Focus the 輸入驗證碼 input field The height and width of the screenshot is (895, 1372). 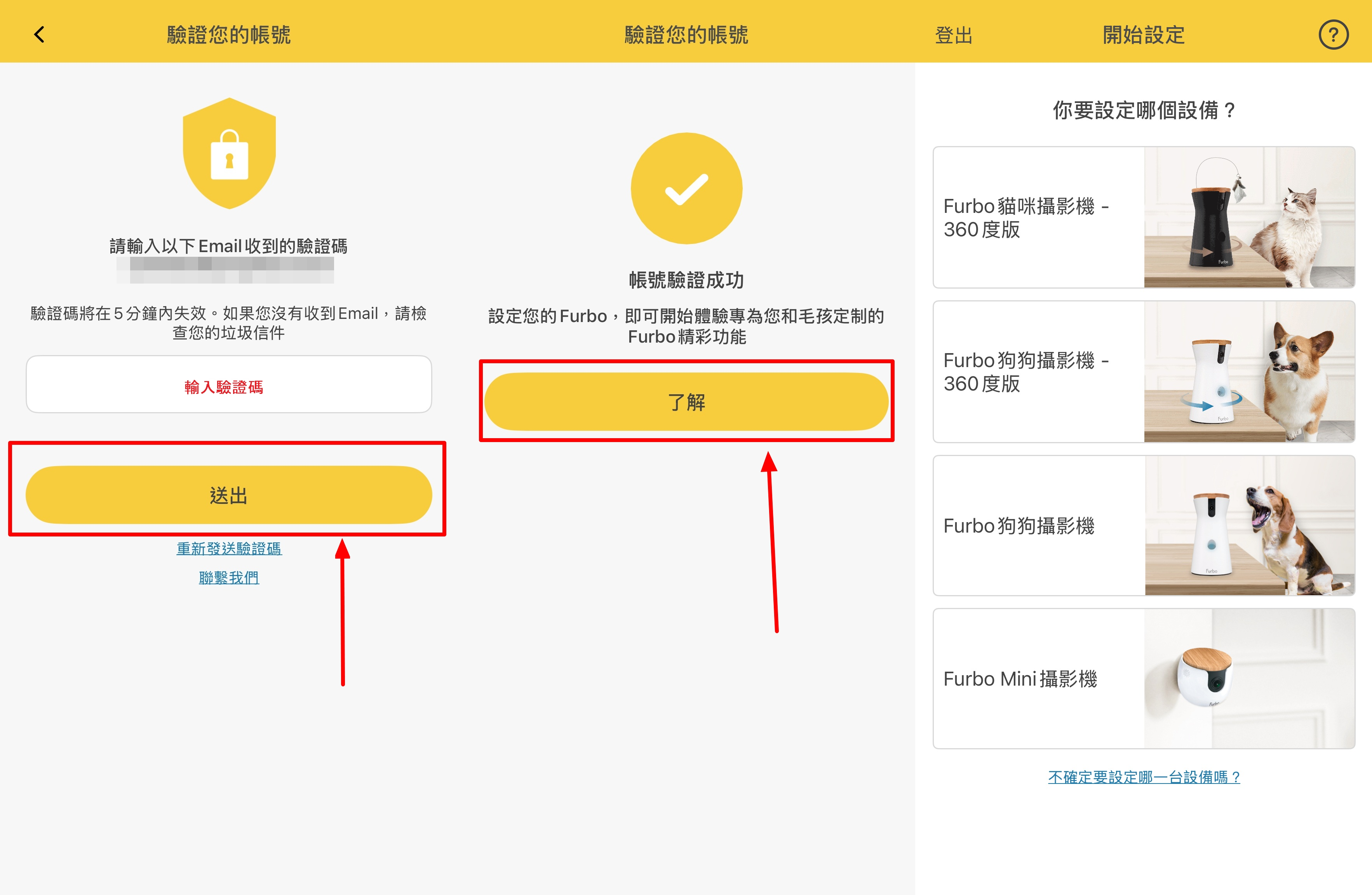coord(229,385)
